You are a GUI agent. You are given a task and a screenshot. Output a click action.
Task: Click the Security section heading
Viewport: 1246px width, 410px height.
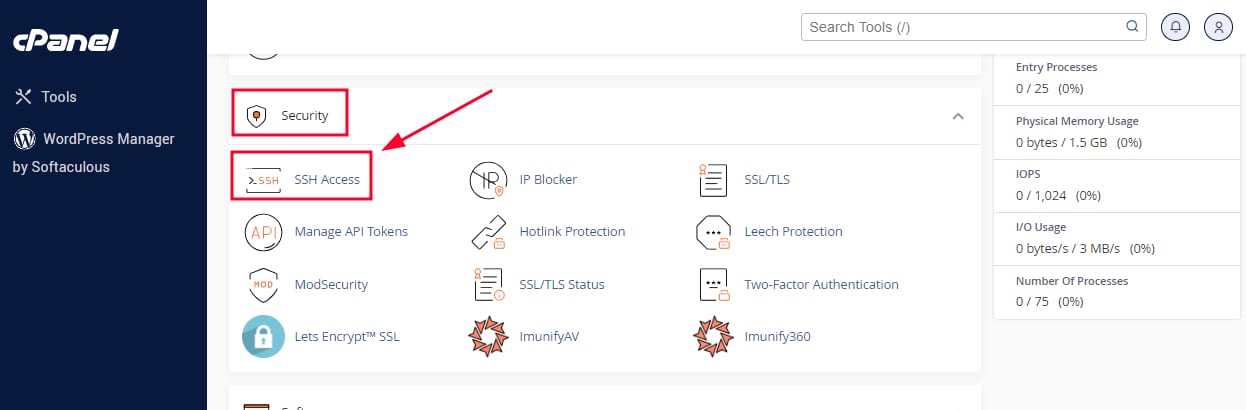[304, 116]
